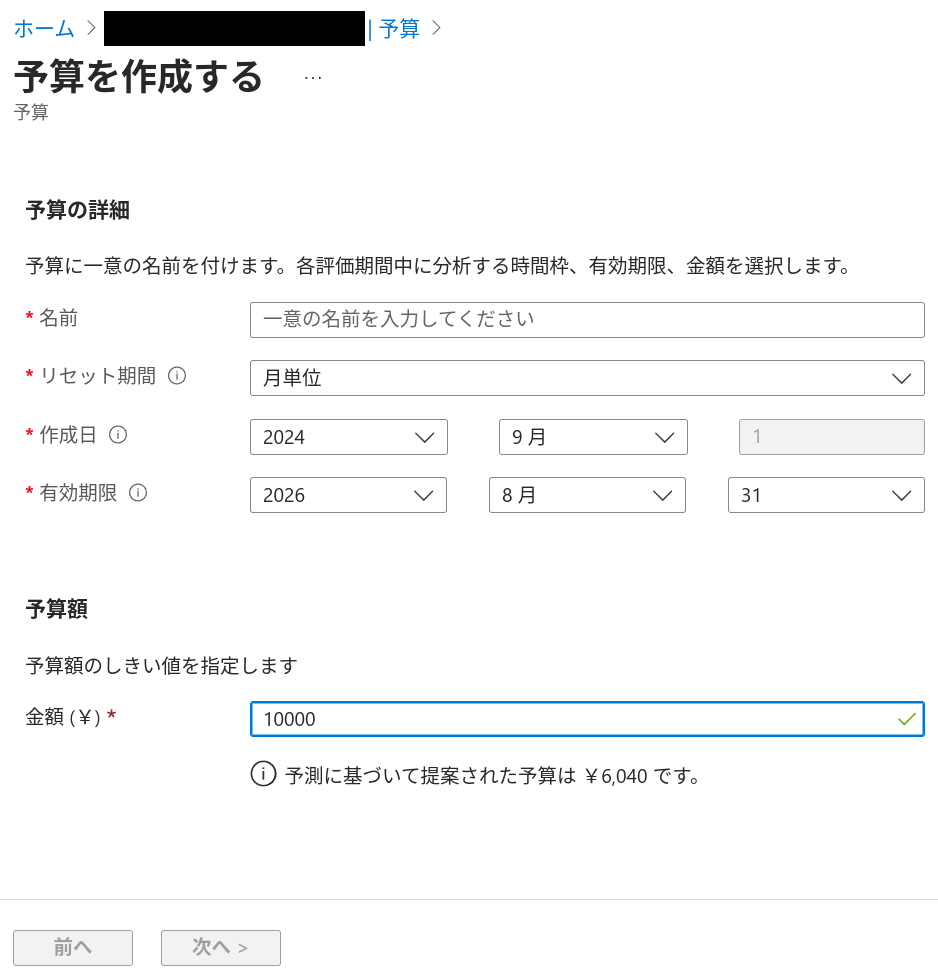
Task: Click the 予算 breadcrumb link
Action: point(399,28)
